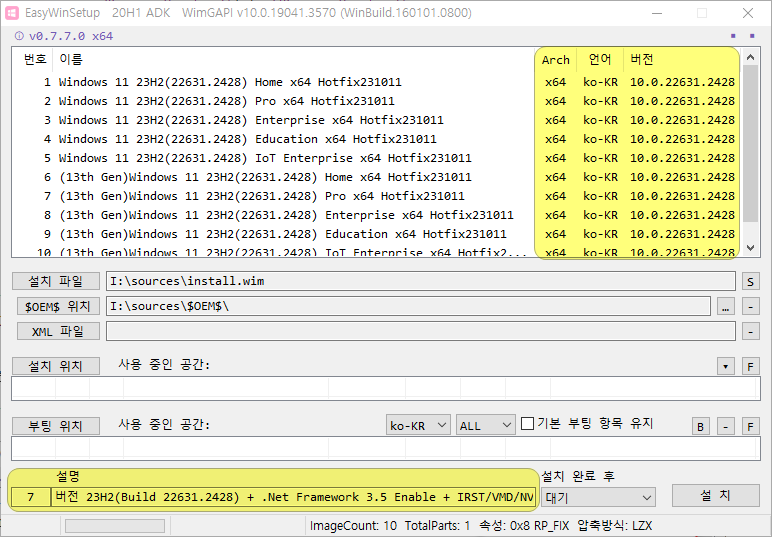Viewport: 772px width, 537px height.
Task: Click the S button next to install.wim path
Action: click(x=750, y=282)
